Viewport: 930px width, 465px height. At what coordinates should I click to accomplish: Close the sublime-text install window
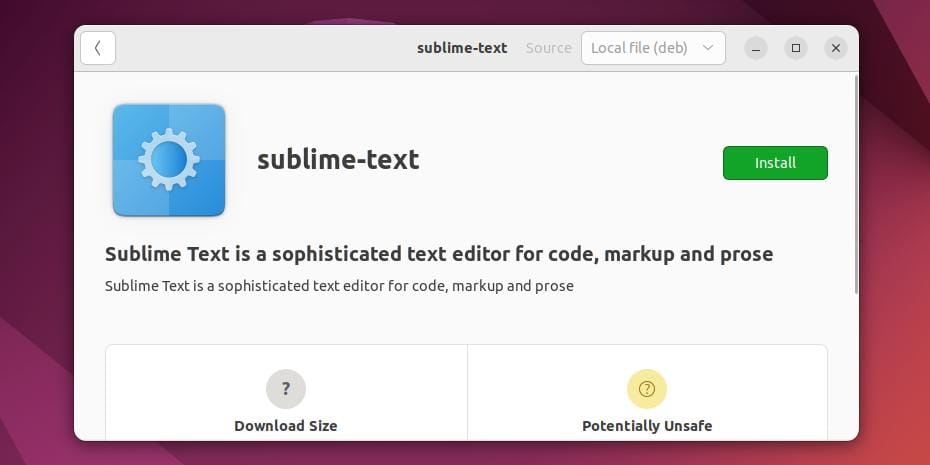pos(836,48)
